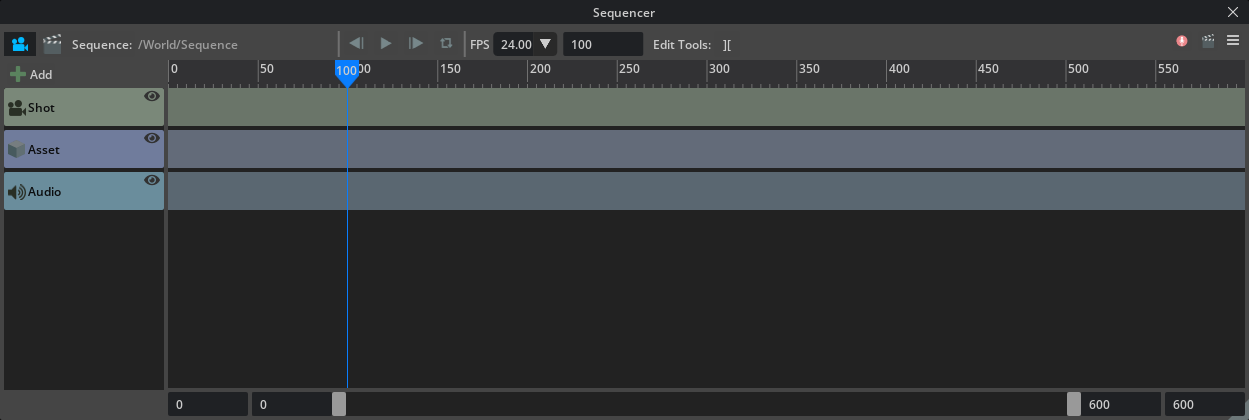Click the Shot track timeline lane
Viewport: 1249px width, 420px height.
[706, 107]
